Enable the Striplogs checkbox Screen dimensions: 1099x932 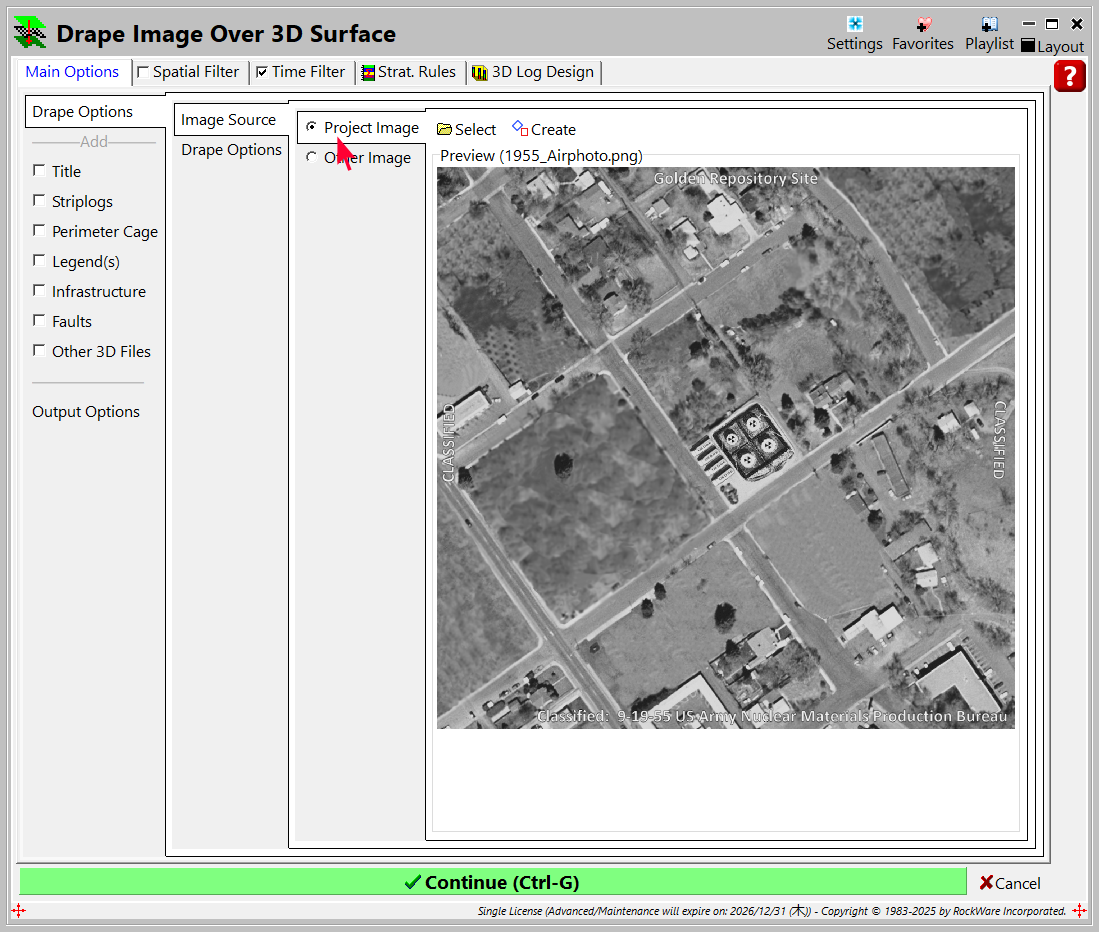(39, 201)
